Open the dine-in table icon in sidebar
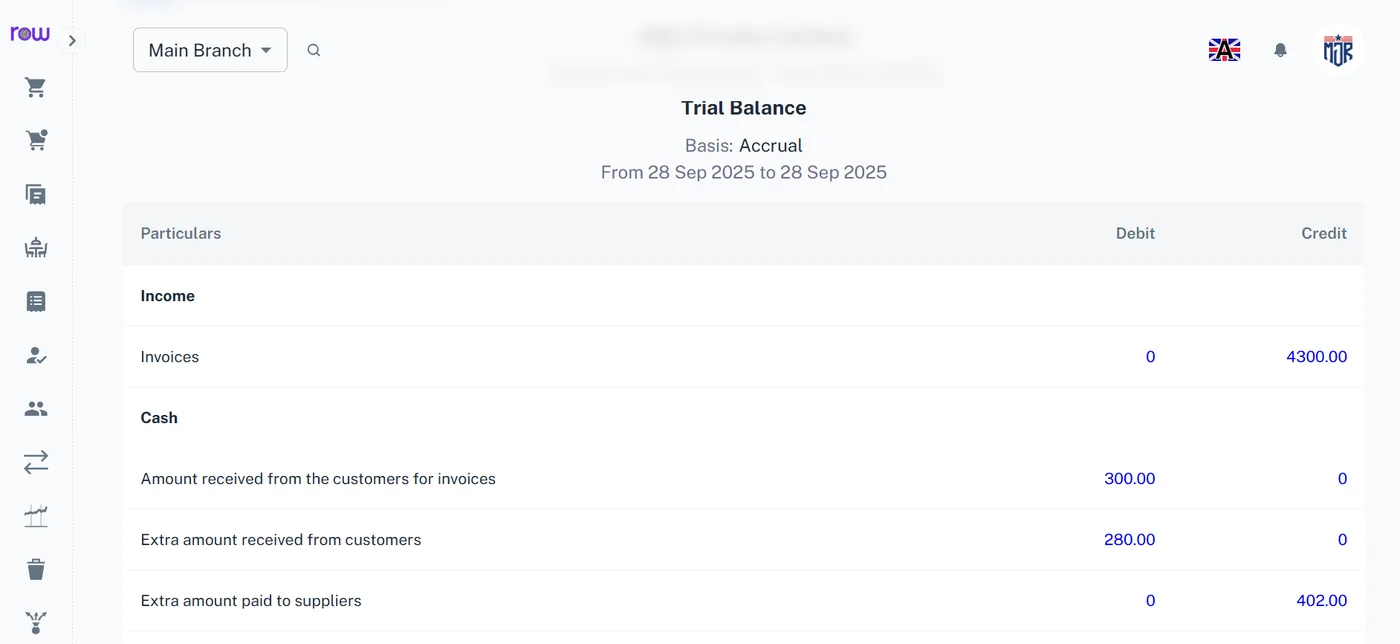The height and width of the screenshot is (644, 1400). click(36, 248)
